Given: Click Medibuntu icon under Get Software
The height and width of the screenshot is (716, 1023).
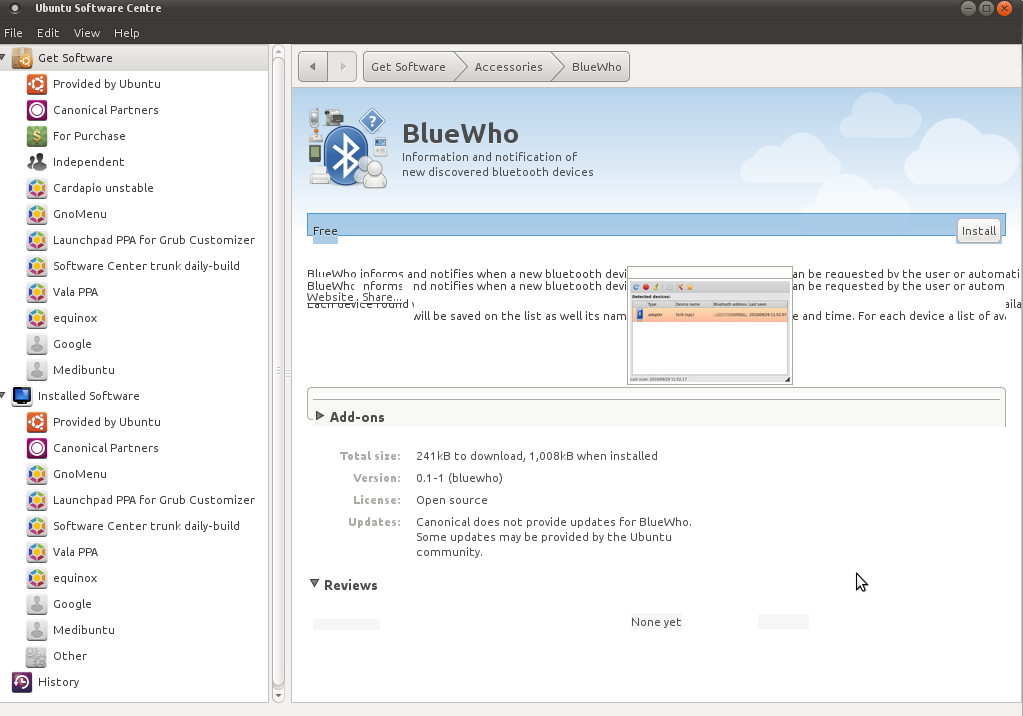Looking at the screenshot, I should tap(37, 370).
